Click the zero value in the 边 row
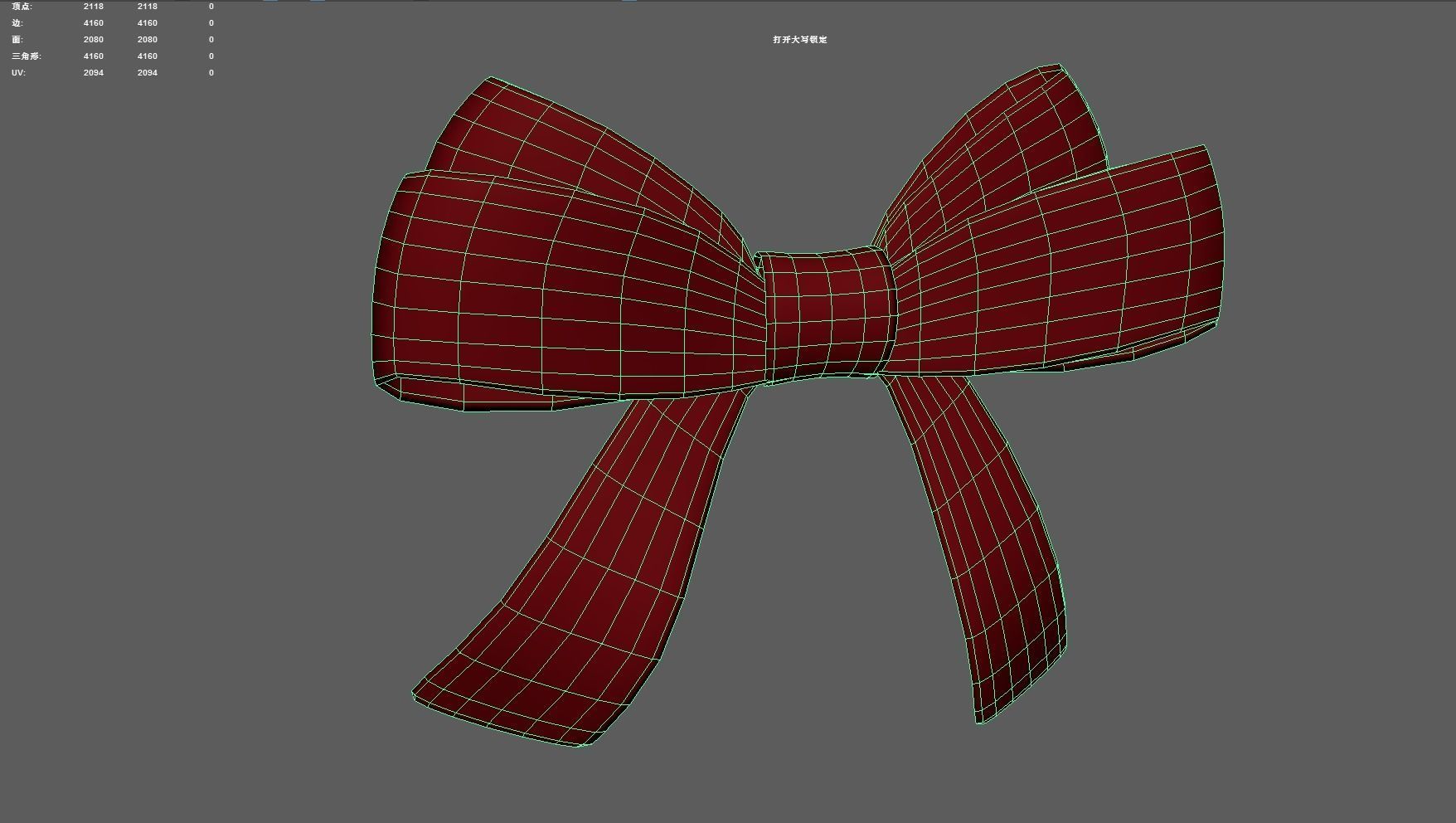1456x823 pixels. [x=211, y=23]
